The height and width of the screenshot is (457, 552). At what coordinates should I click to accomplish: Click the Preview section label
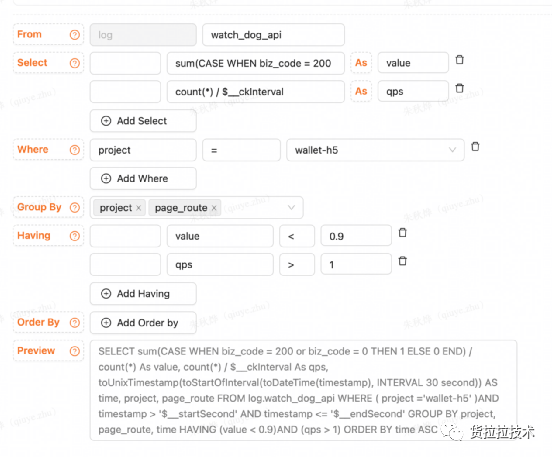point(36,351)
